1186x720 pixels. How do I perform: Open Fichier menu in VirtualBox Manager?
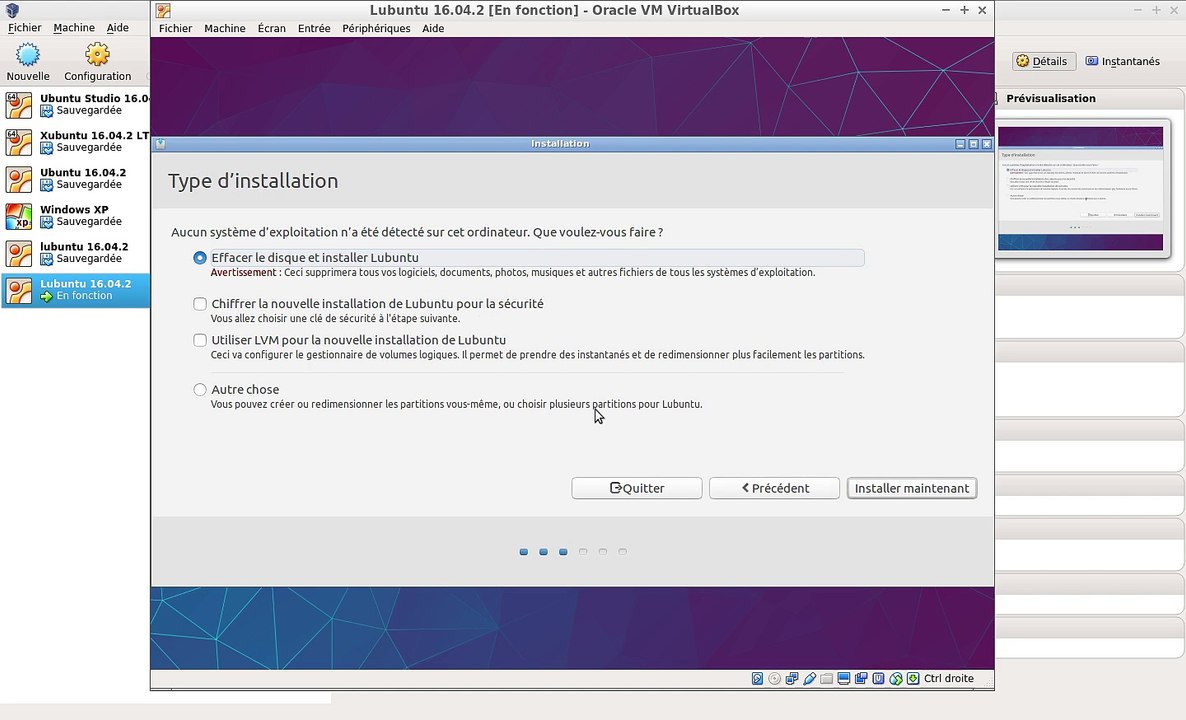click(x=25, y=27)
